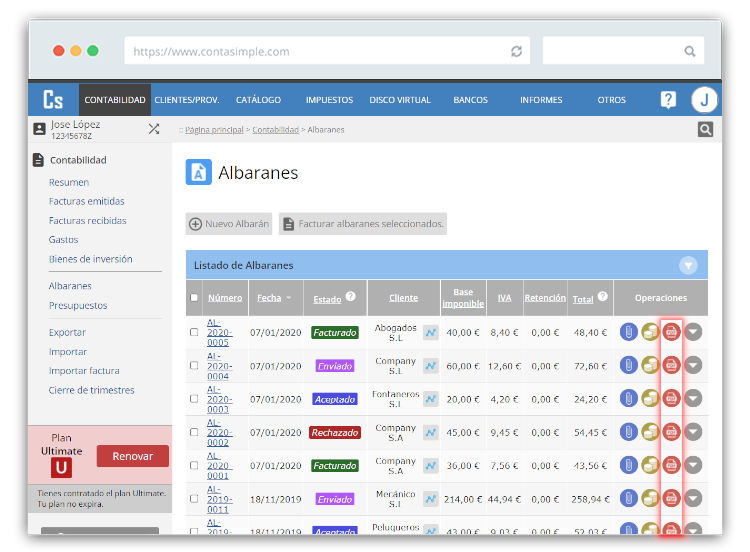
Task: Click the Cs Contasimple logo
Action: pyautogui.click(x=53, y=99)
